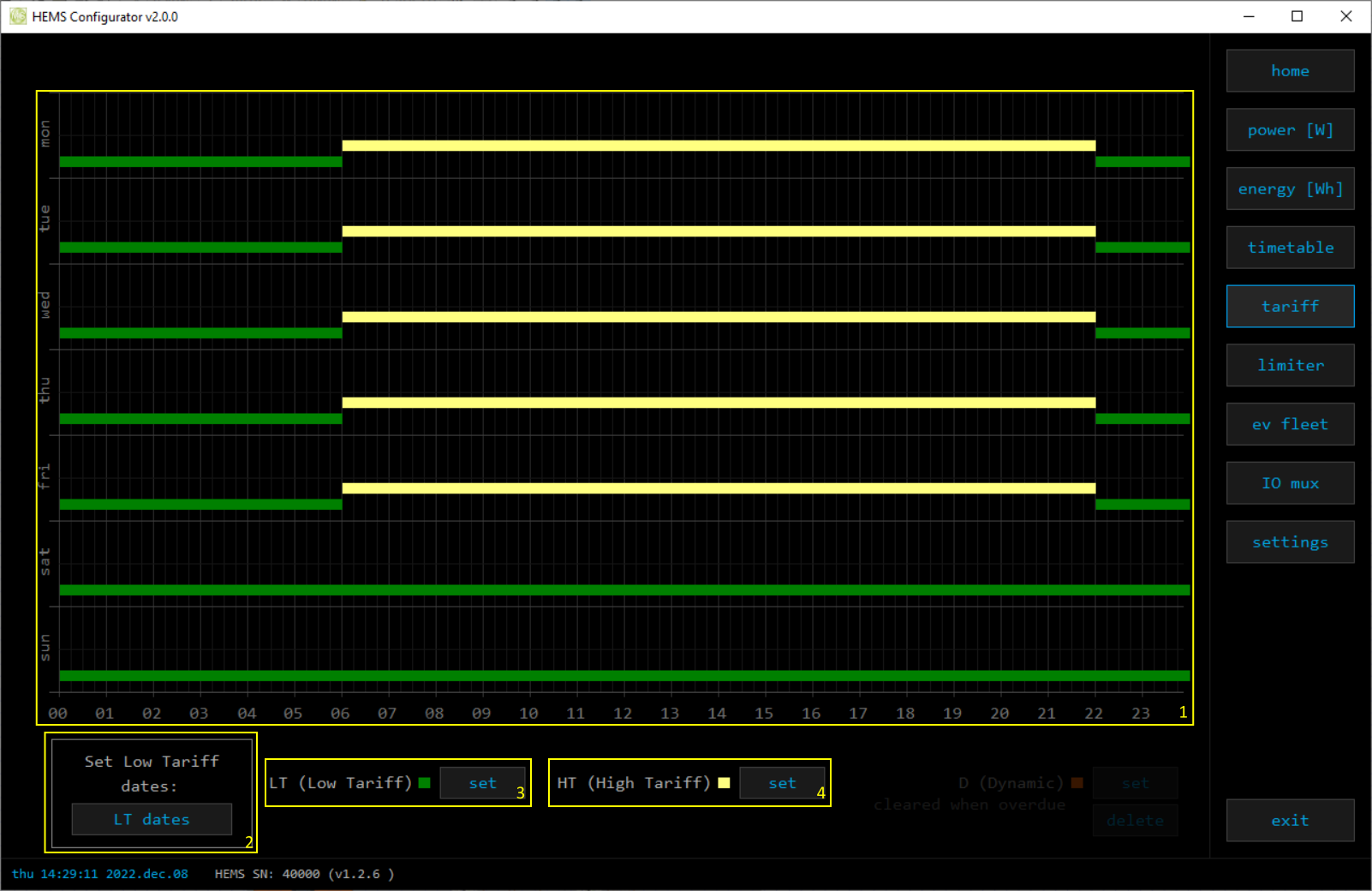Screen dimensions: 1372x891
Task: Click set next to LT (Low Tariff)
Action: [x=482, y=783]
